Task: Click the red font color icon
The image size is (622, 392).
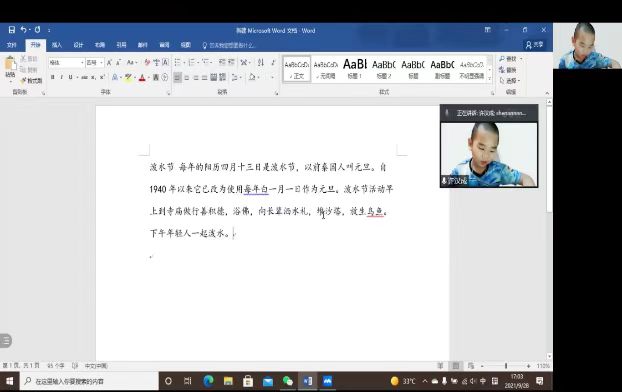Action: (x=142, y=77)
